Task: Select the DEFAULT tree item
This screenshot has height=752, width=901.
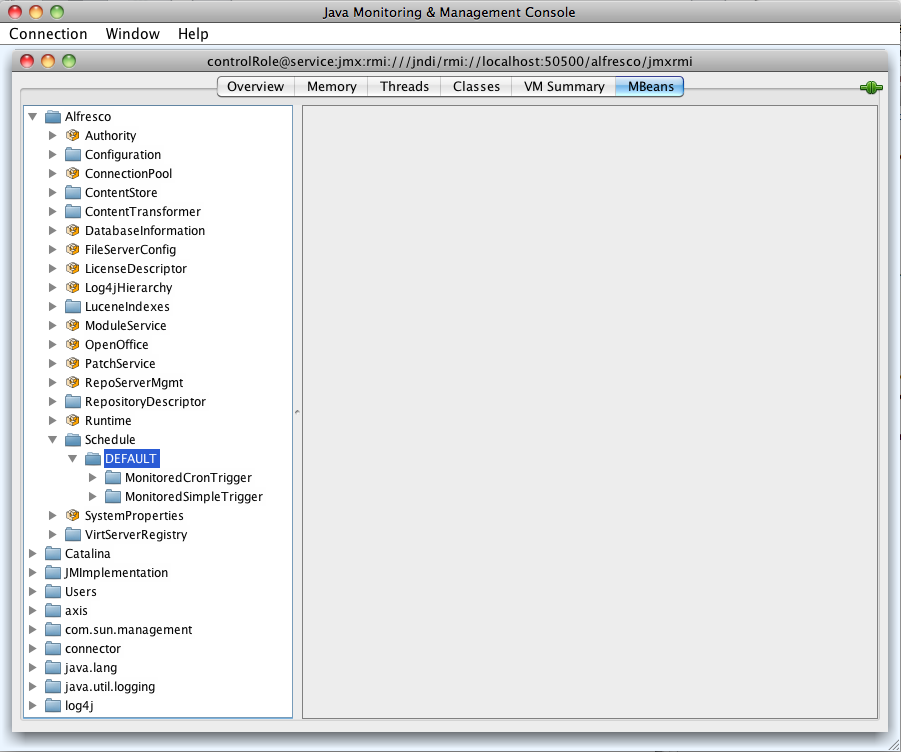Action: coord(131,458)
